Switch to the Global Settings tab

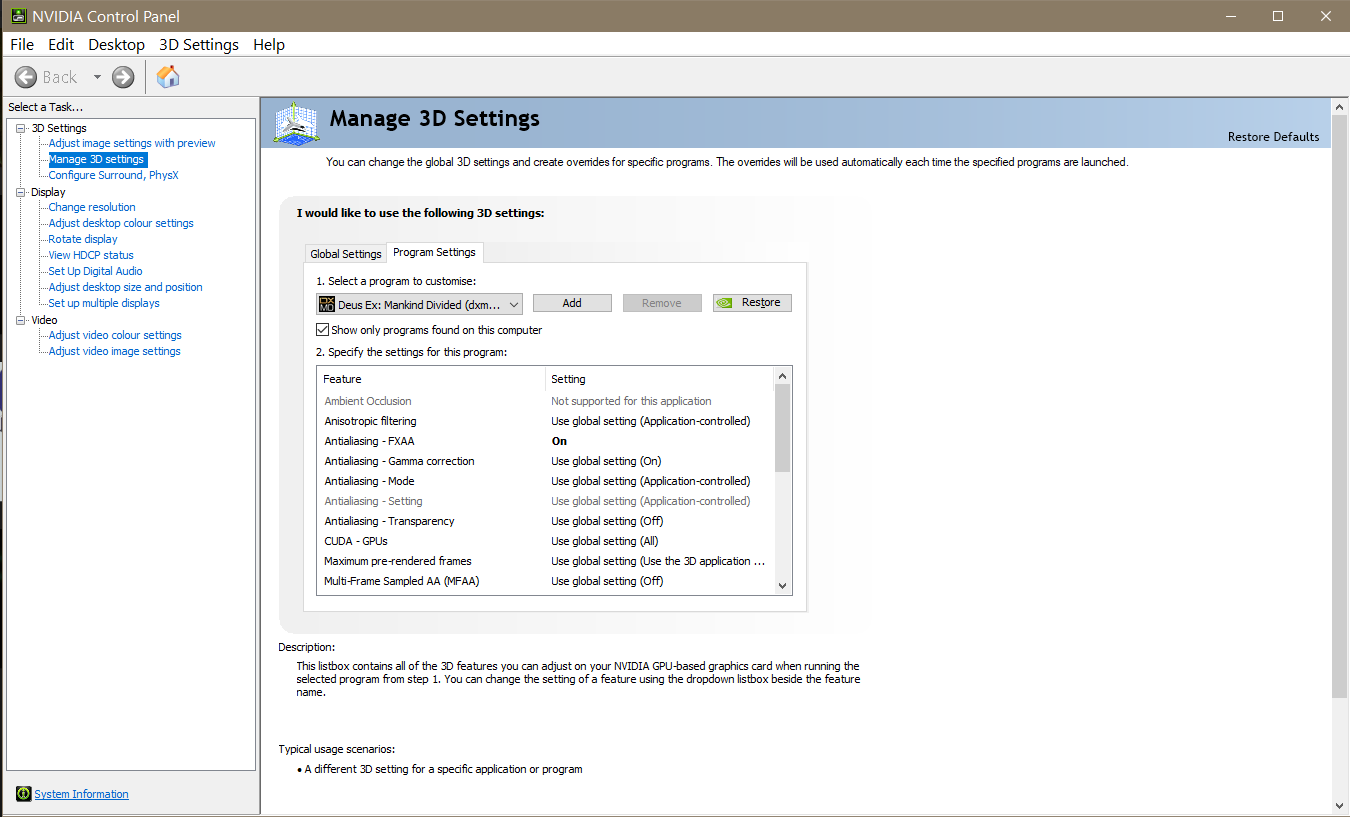[x=346, y=254]
